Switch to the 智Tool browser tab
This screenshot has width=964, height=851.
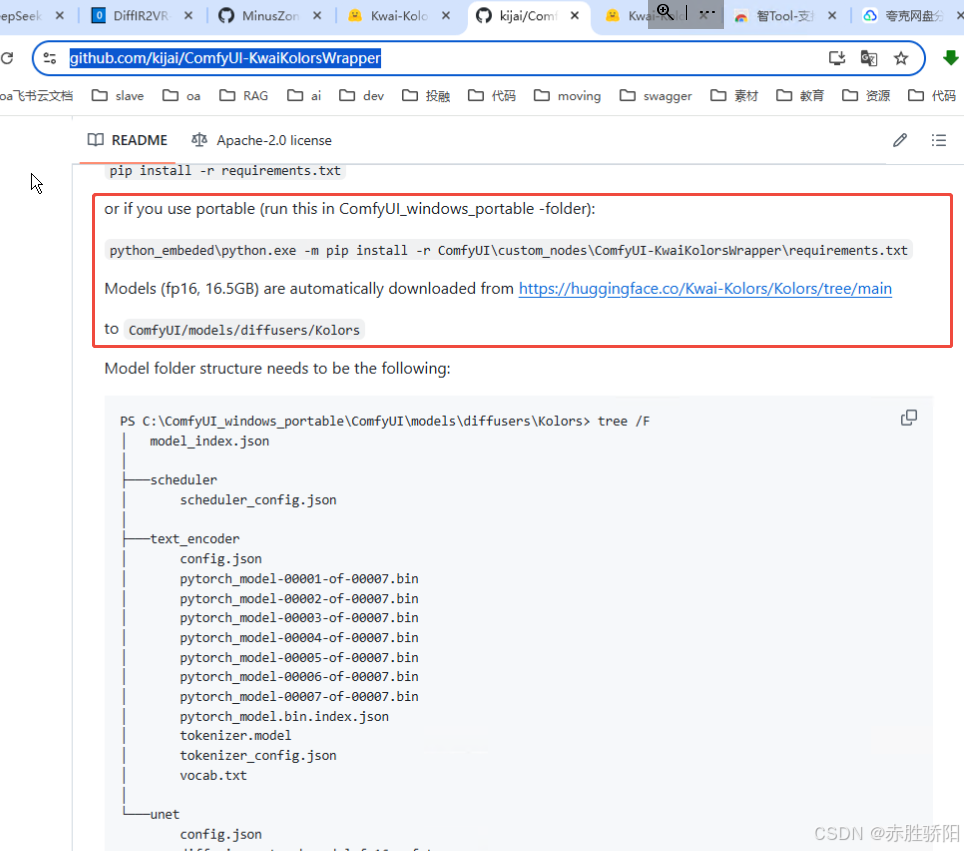coord(784,15)
